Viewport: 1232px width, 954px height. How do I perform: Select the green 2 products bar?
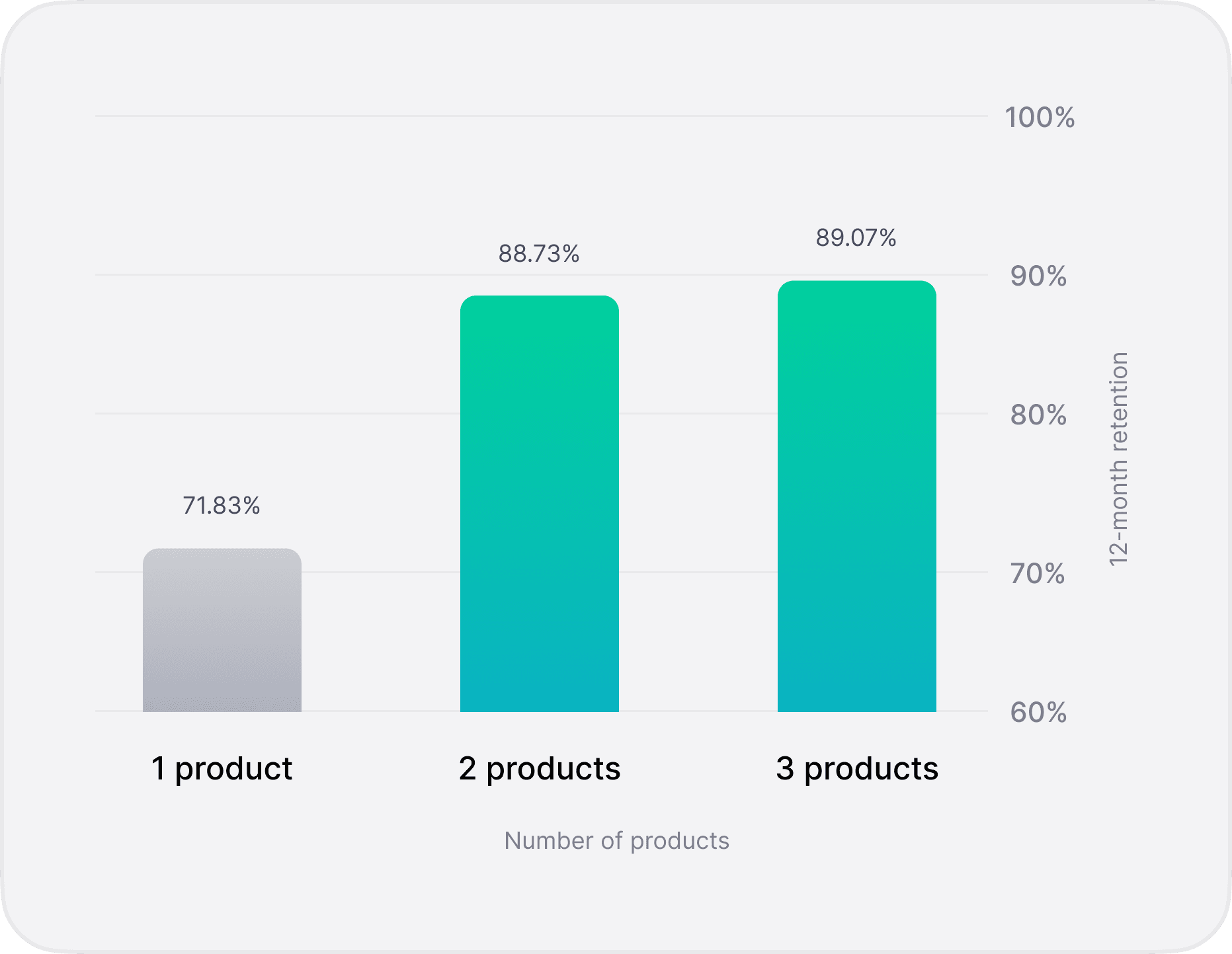point(540,504)
